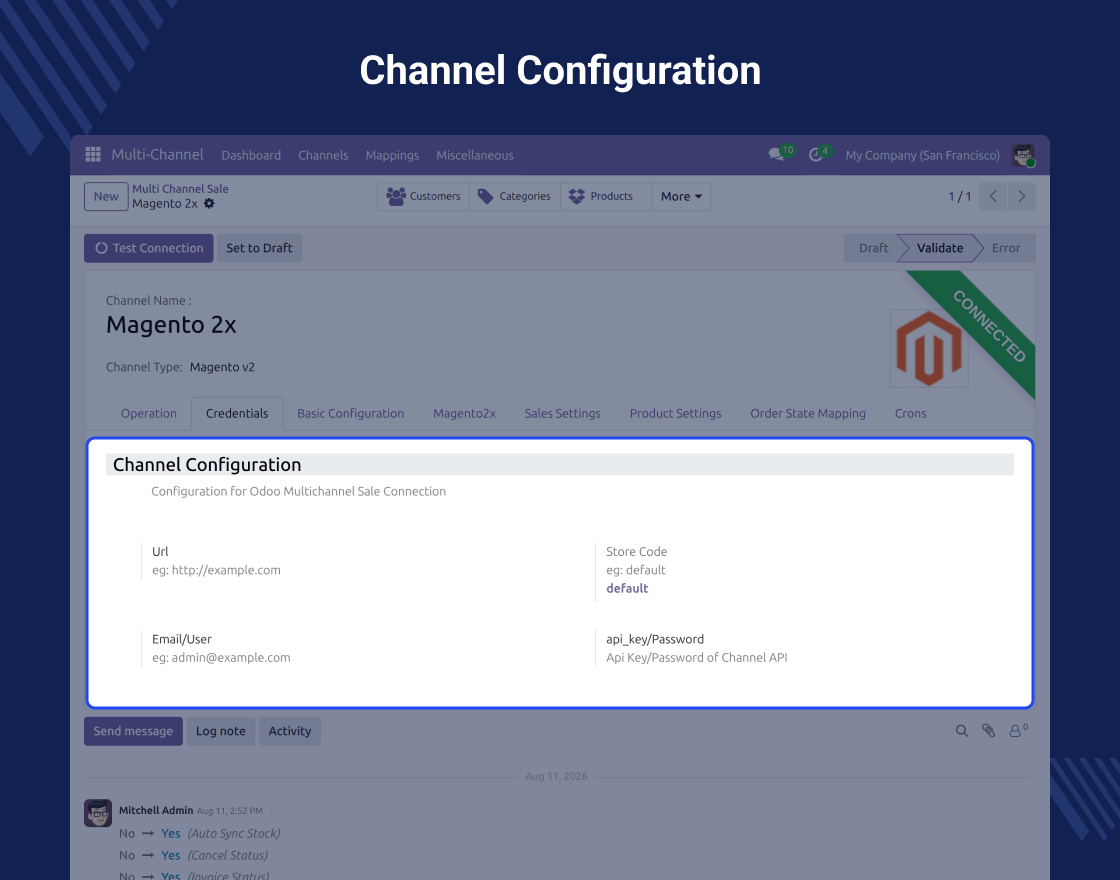1120x880 pixels.
Task: Click Mitchell Admin's avatar in message log
Action: coord(98,813)
